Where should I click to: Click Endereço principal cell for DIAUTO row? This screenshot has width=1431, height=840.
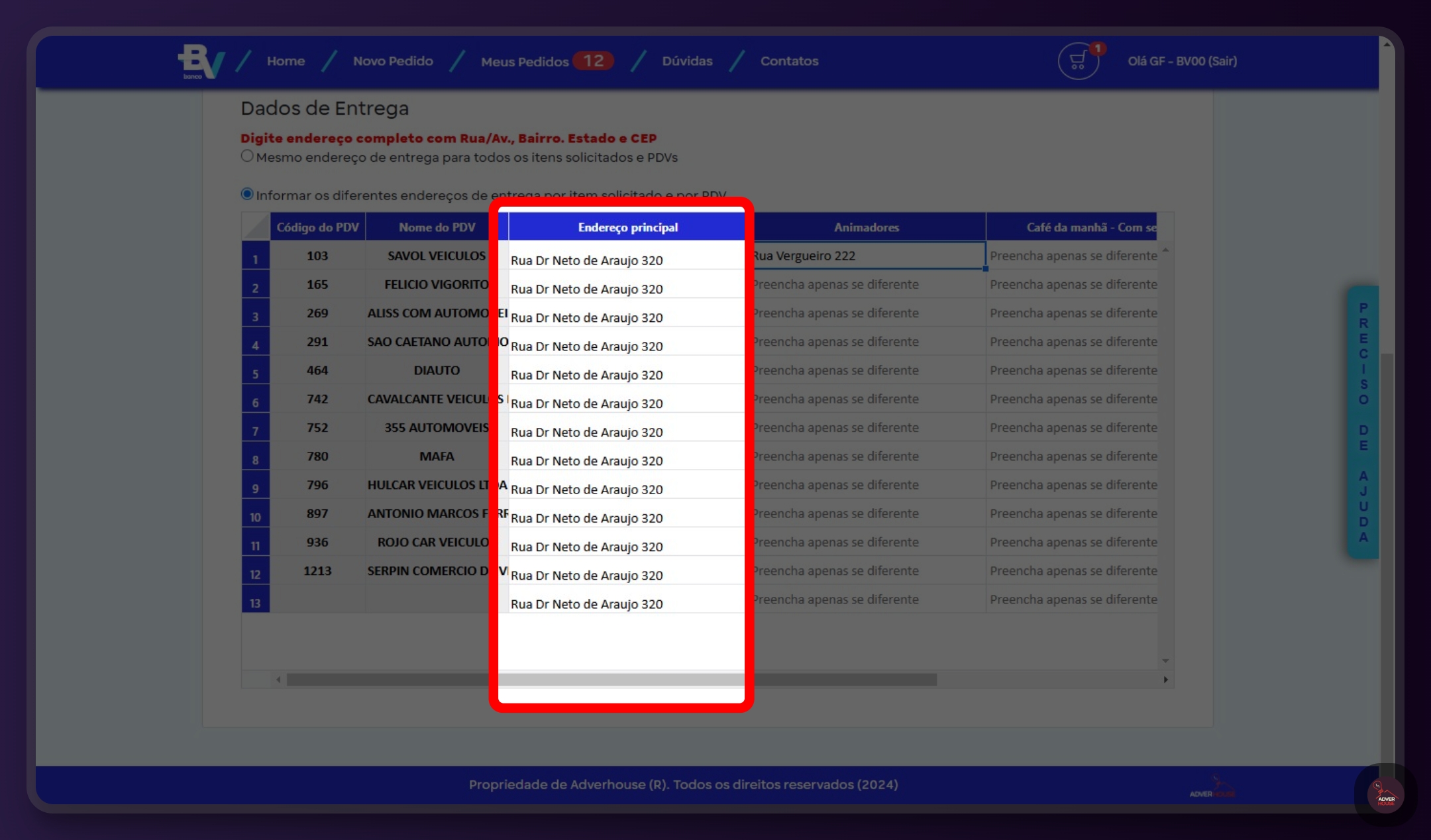tap(627, 370)
